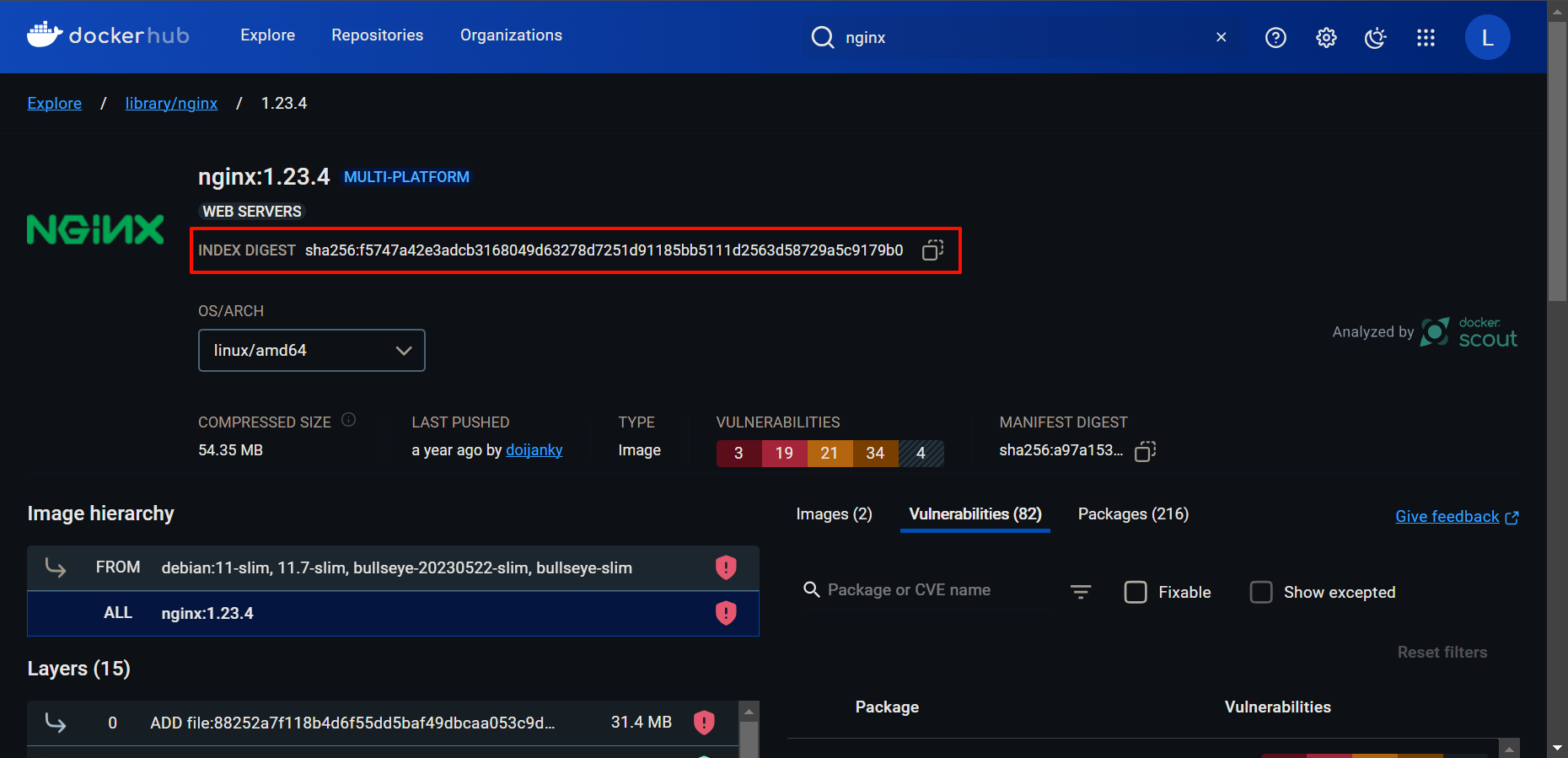Click the WEB SERVERS category tag
1568x758 pixels.
[252, 212]
